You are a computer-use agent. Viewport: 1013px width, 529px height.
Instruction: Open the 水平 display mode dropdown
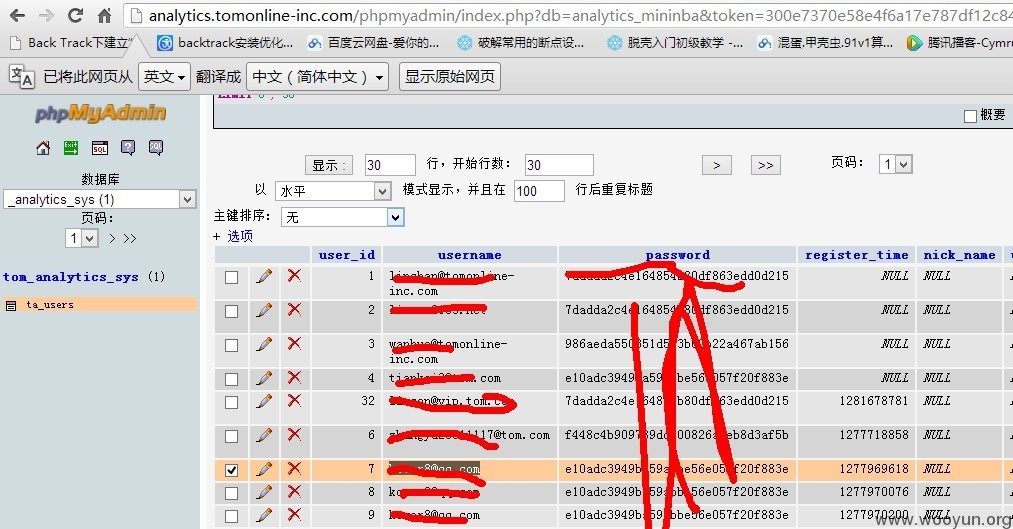333,191
